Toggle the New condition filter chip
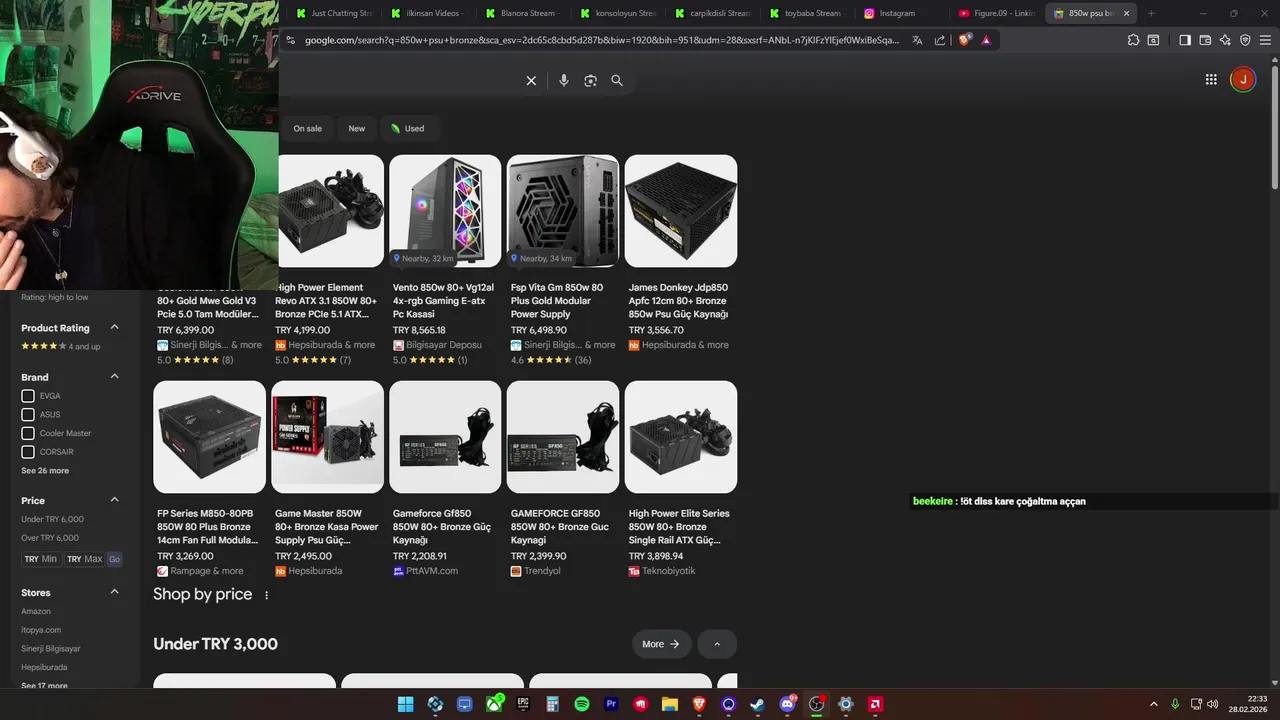 coord(357,128)
